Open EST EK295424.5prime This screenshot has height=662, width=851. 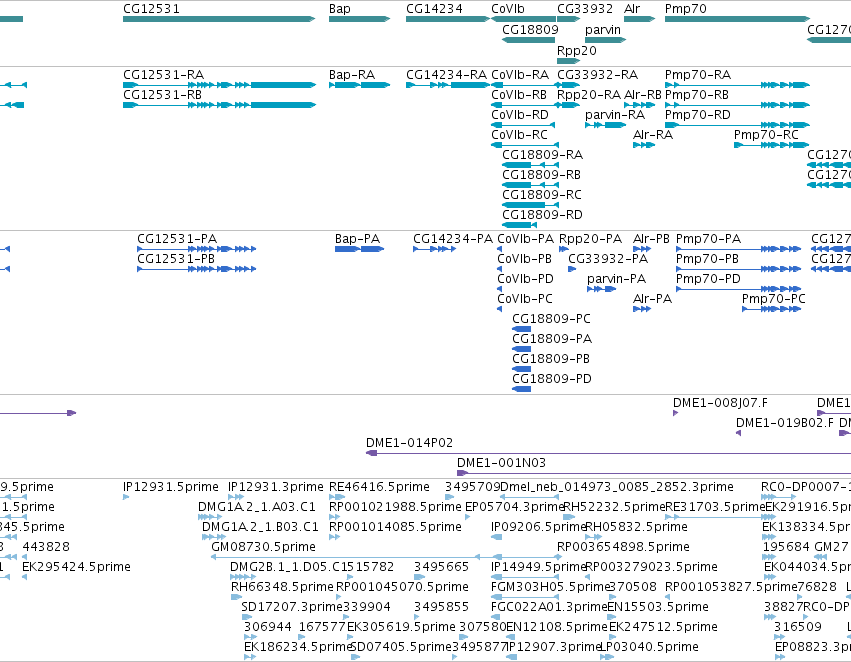click(24, 577)
